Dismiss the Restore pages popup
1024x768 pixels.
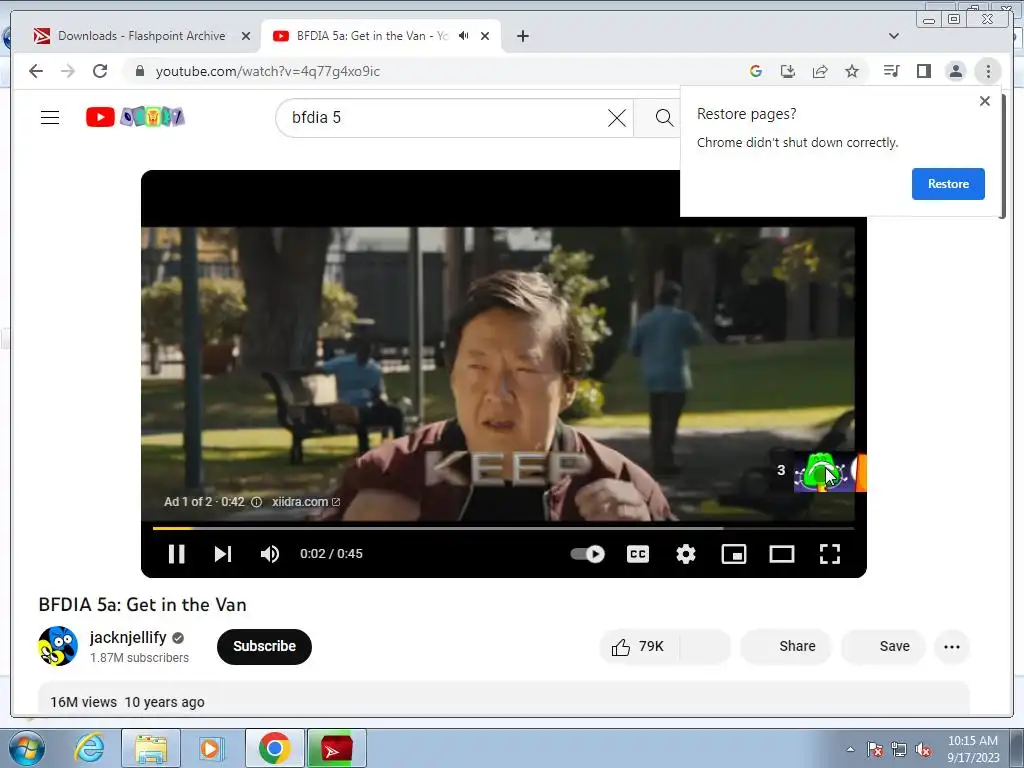[985, 101]
